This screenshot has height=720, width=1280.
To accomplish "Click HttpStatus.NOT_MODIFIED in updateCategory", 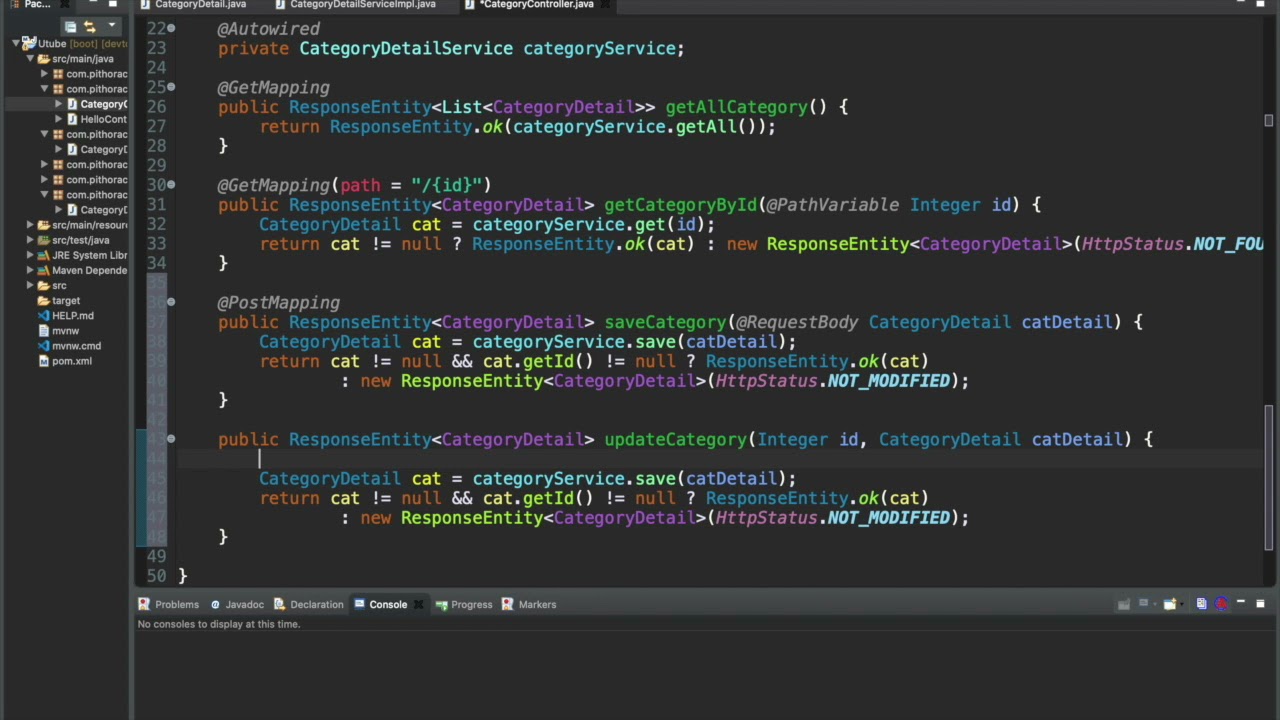I will click(x=832, y=518).
